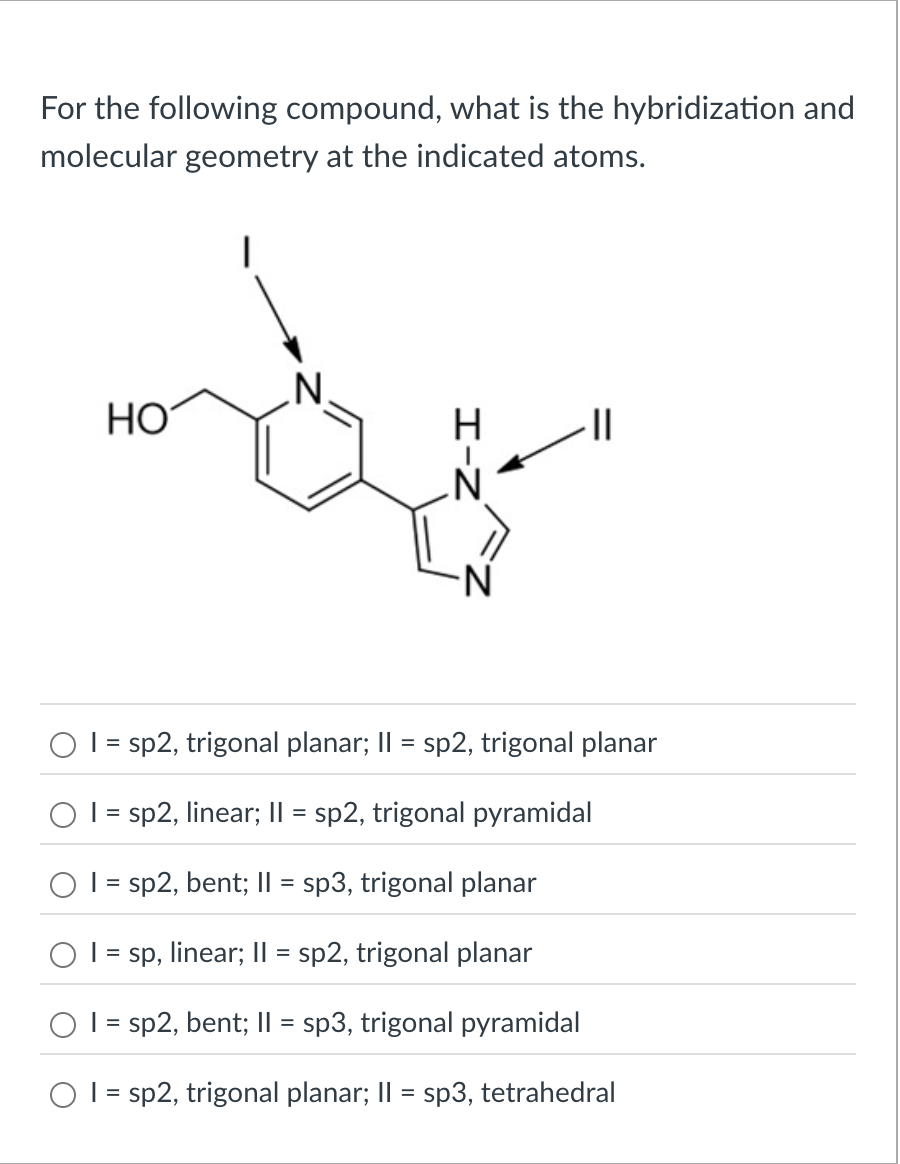Click the Roman numeral II label beside molecule
Viewport: 900px width, 1164px height.
tap(606, 428)
